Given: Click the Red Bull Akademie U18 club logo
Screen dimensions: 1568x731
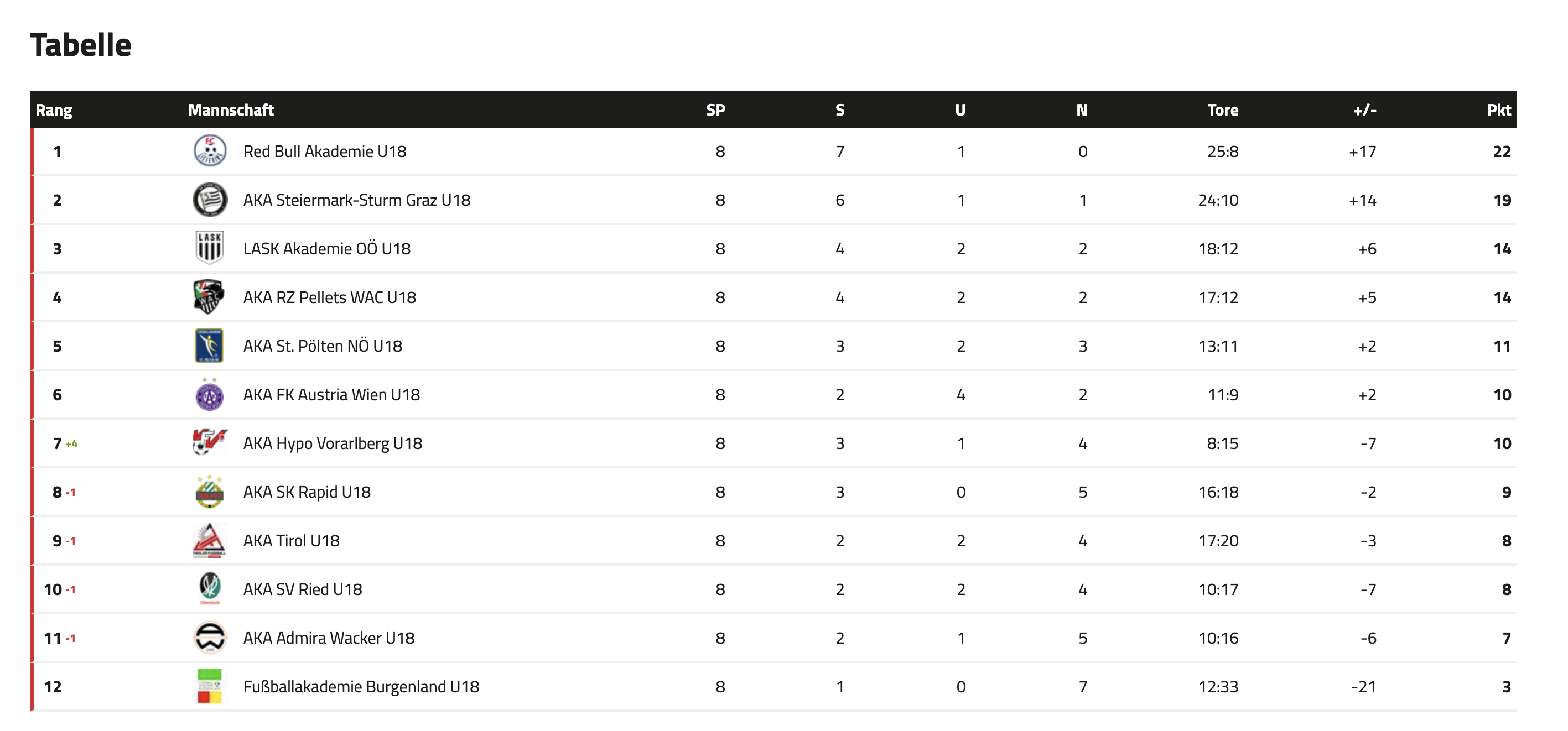Looking at the screenshot, I should click(209, 151).
